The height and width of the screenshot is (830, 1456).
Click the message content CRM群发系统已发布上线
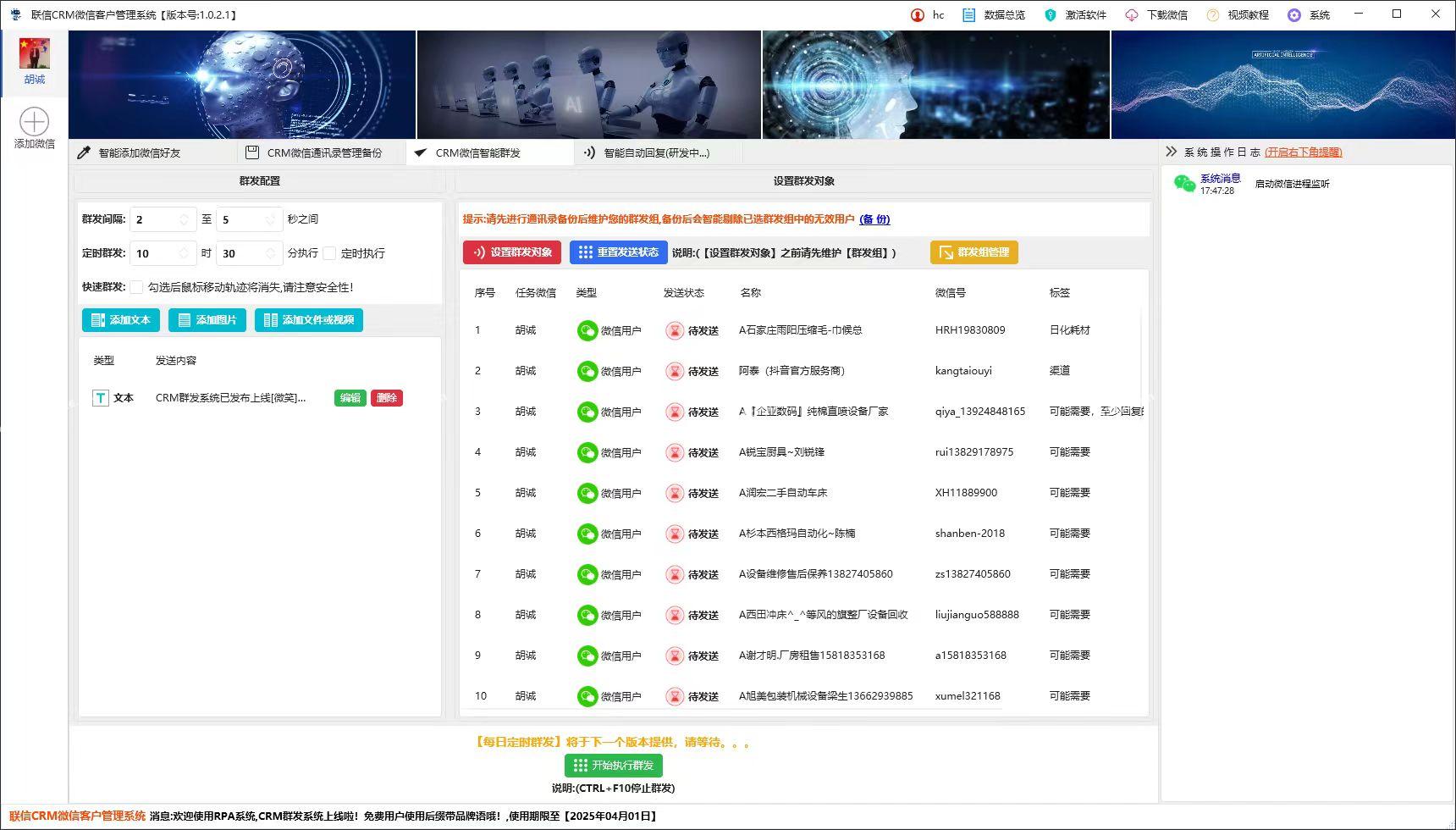231,398
